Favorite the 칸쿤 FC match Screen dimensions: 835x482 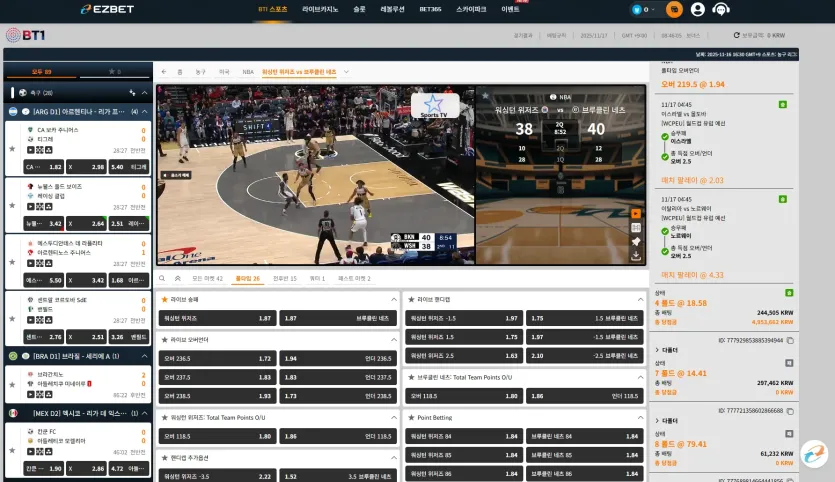pyautogui.click(x=12, y=450)
